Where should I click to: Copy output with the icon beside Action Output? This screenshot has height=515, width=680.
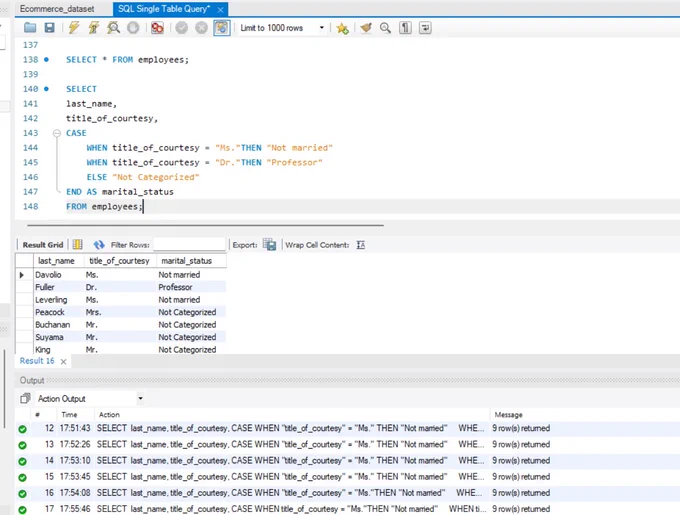coord(25,398)
